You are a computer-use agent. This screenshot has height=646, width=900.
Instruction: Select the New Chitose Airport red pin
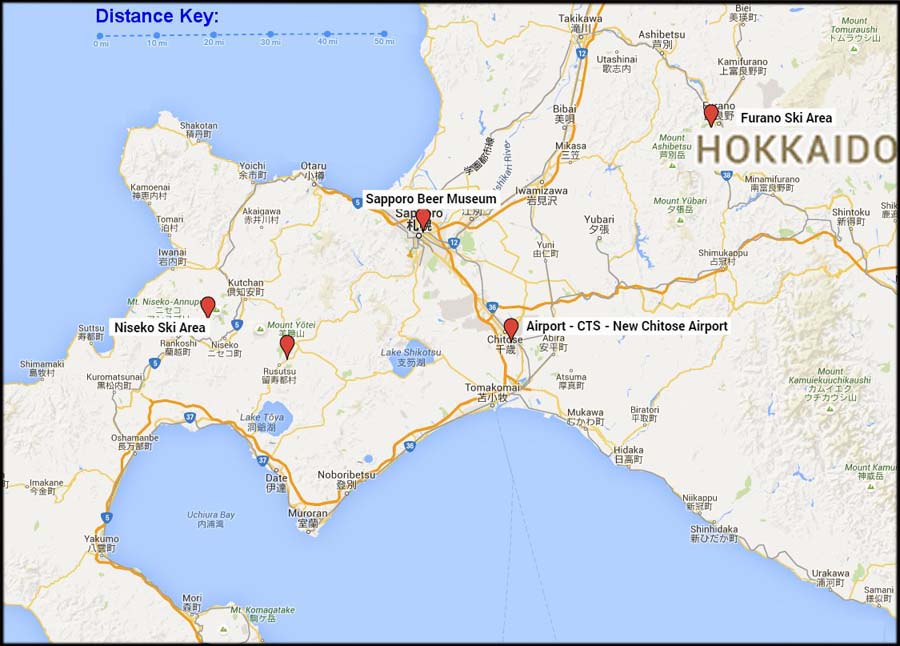pos(511,329)
